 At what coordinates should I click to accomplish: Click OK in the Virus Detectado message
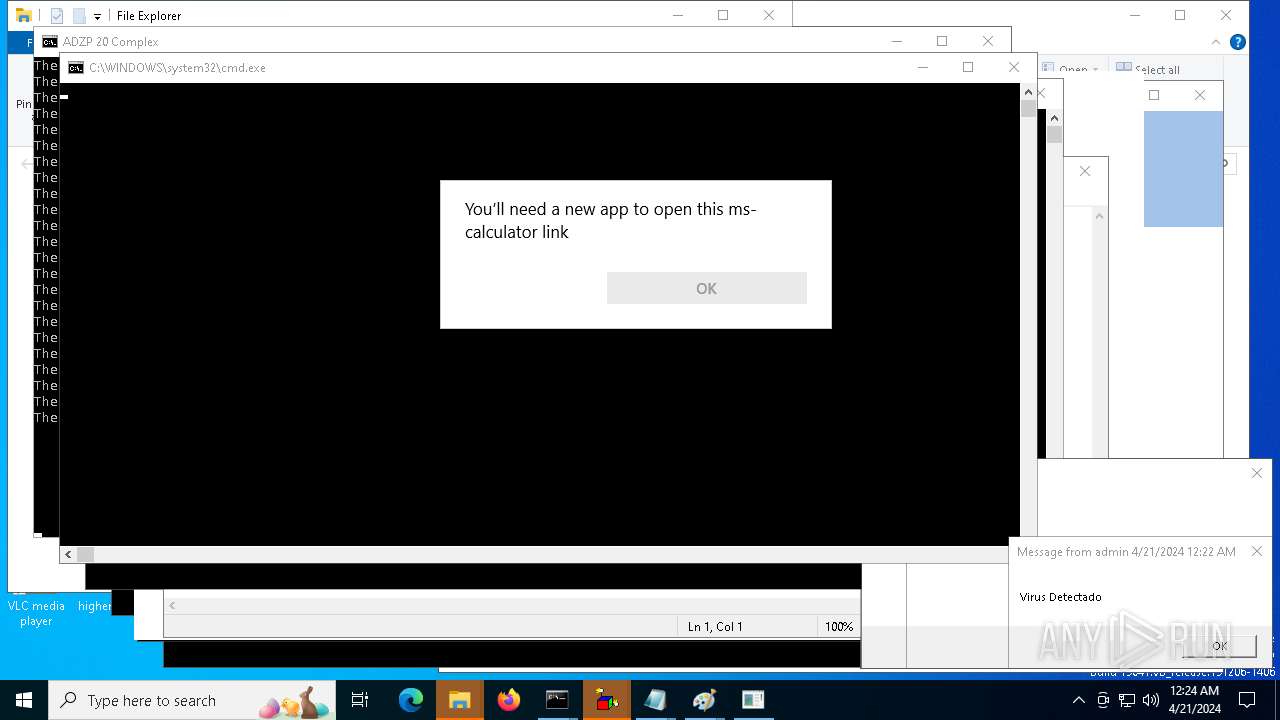(1218, 646)
